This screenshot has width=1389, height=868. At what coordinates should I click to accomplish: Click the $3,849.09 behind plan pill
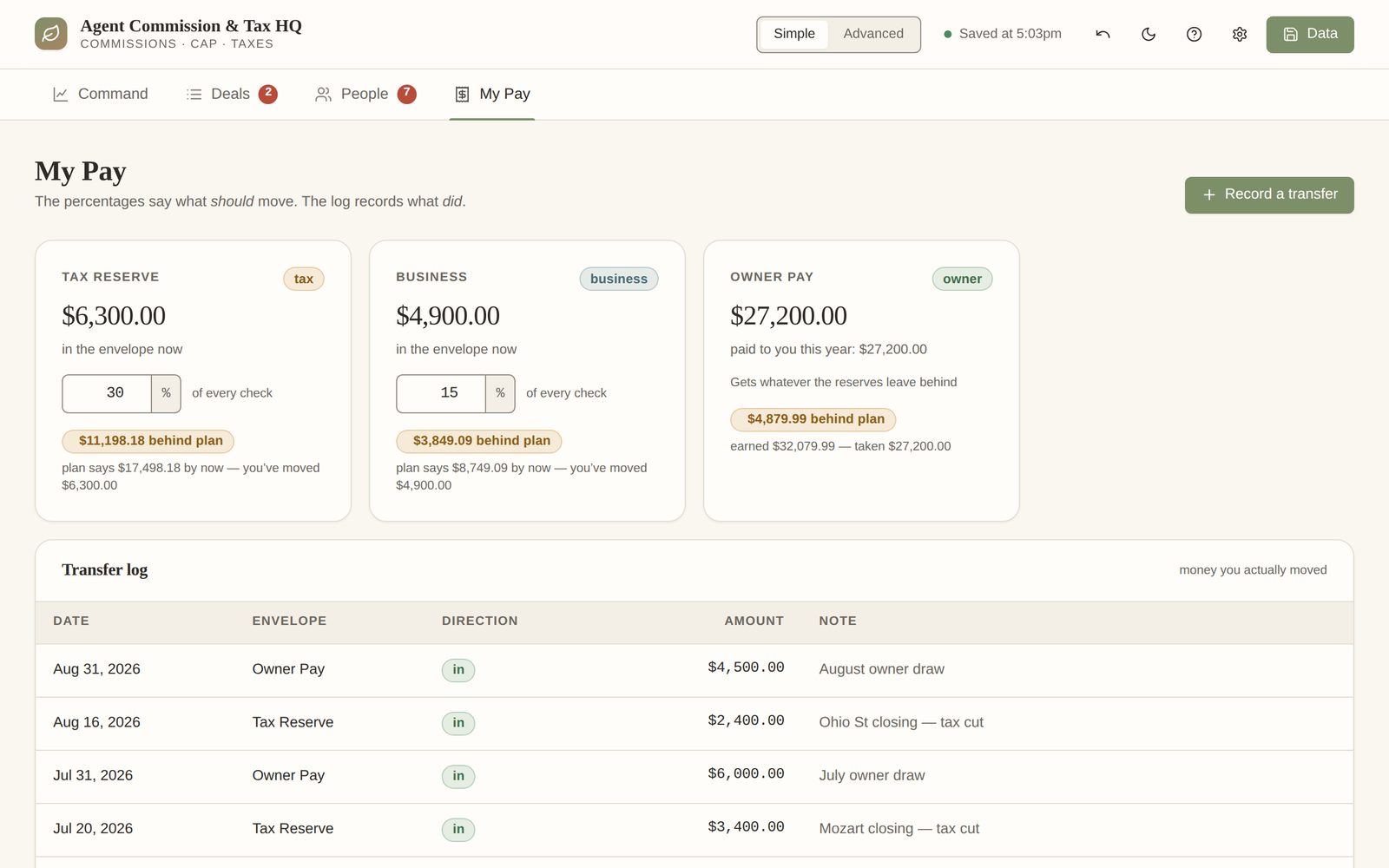[x=479, y=441]
